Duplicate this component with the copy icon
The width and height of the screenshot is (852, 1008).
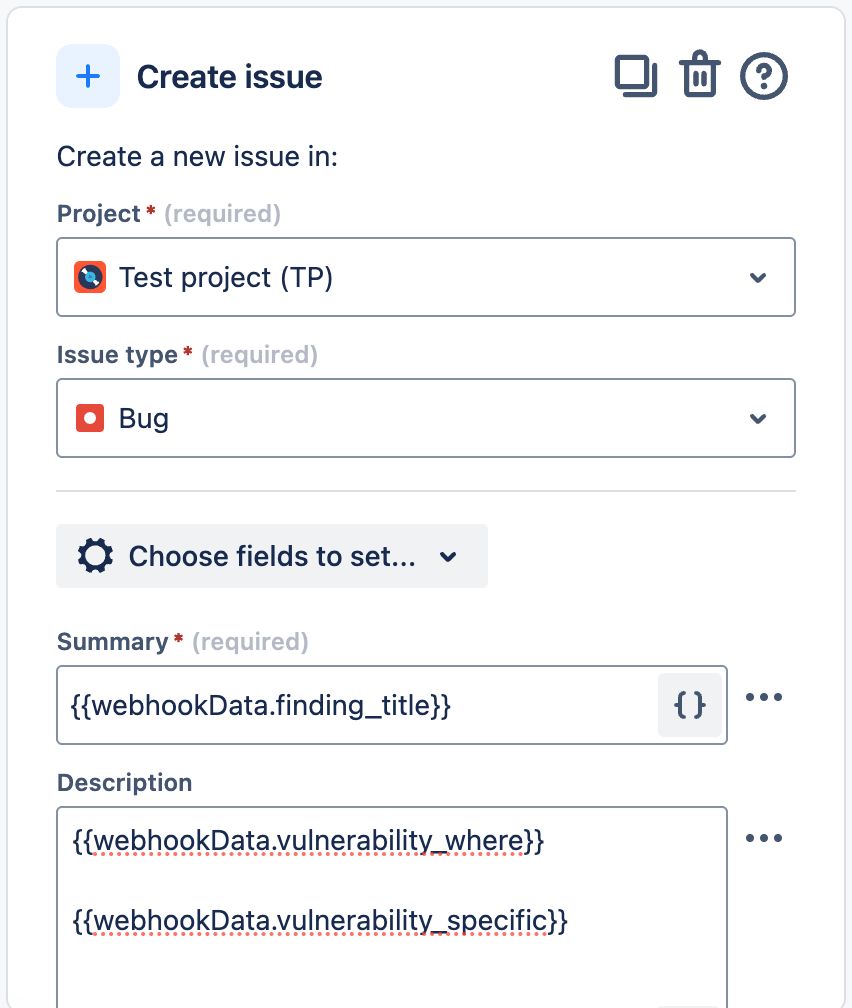635,77
